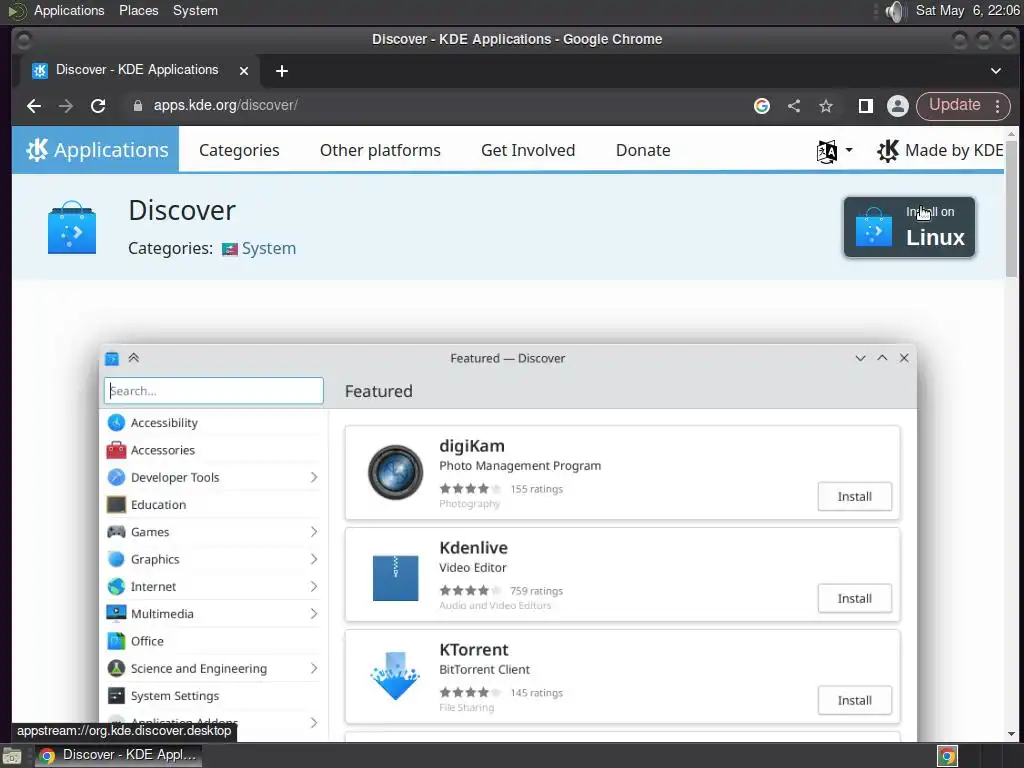Expand the Games category chevron

pos(313,532)
